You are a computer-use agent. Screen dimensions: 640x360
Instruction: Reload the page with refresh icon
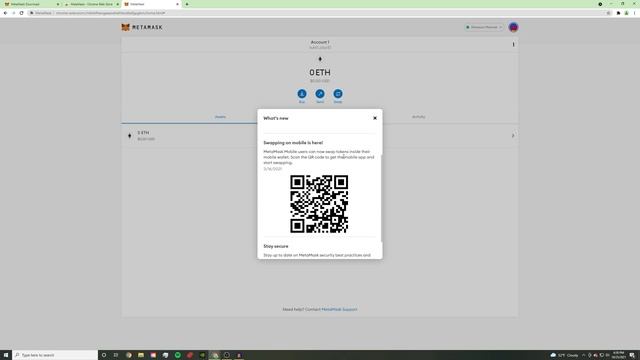click(22, 13)
